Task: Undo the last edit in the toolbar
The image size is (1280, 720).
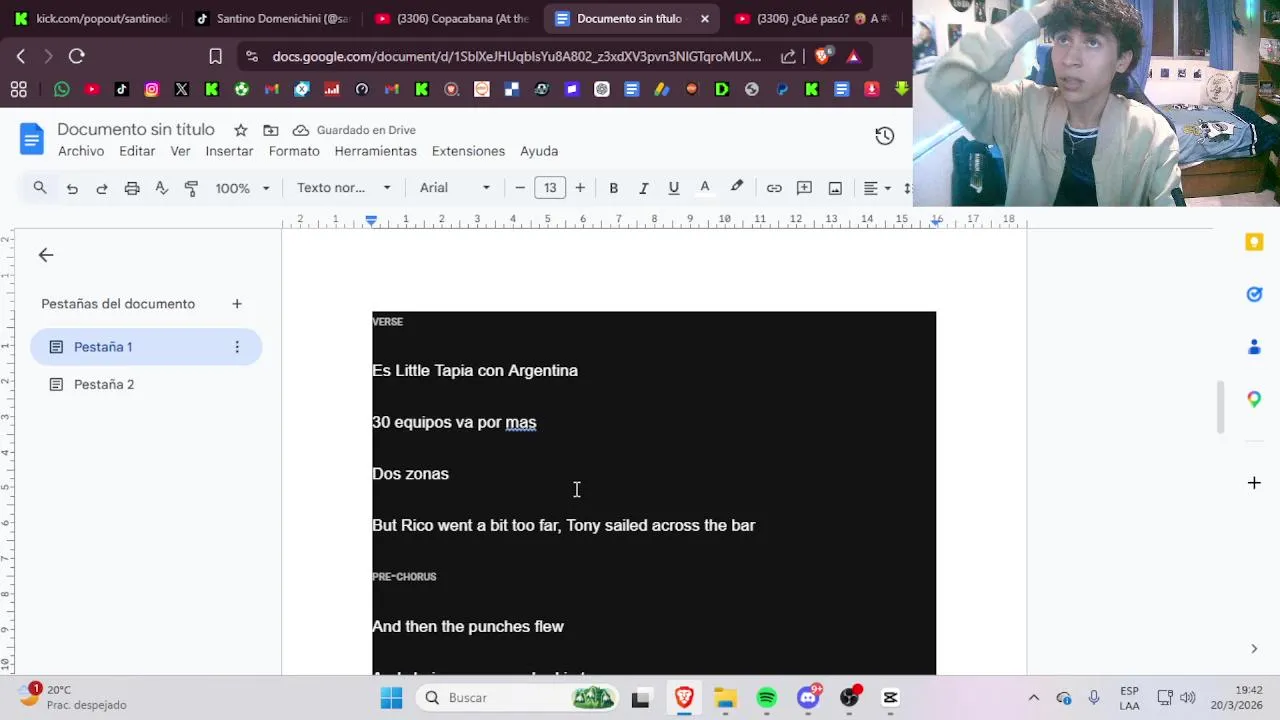Action: pyautogui.click(x=72, y=188)
